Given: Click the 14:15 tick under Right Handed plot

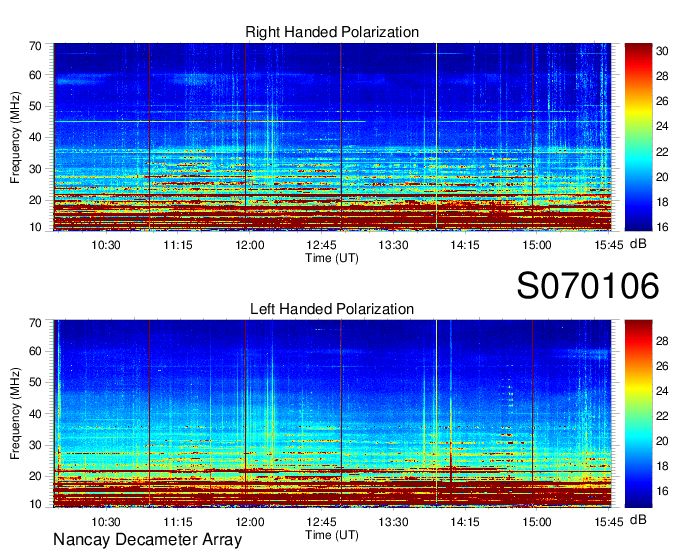Looking at the screenshot, I should [x=465, y=245].
